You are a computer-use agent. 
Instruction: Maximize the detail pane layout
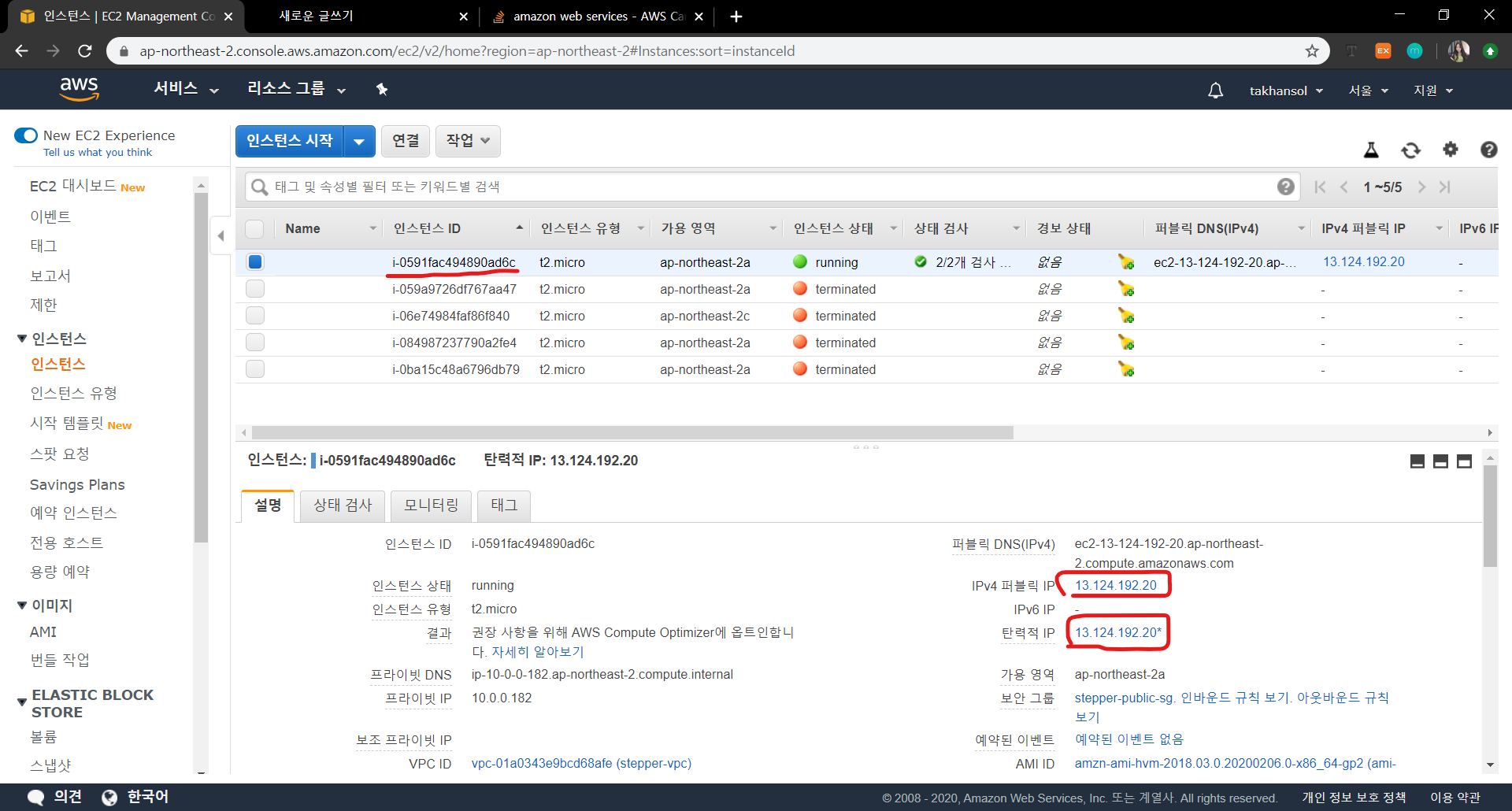point(1464,461)
